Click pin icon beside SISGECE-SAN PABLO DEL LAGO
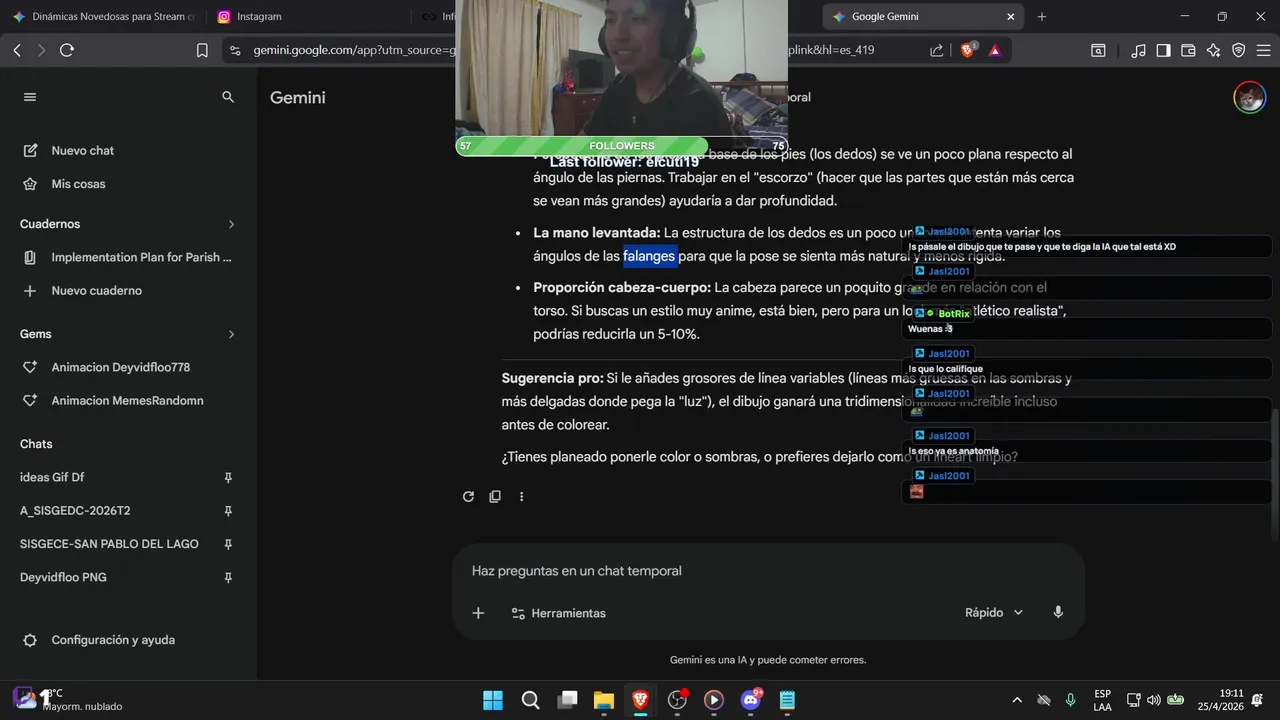 (x=228, y=544)
